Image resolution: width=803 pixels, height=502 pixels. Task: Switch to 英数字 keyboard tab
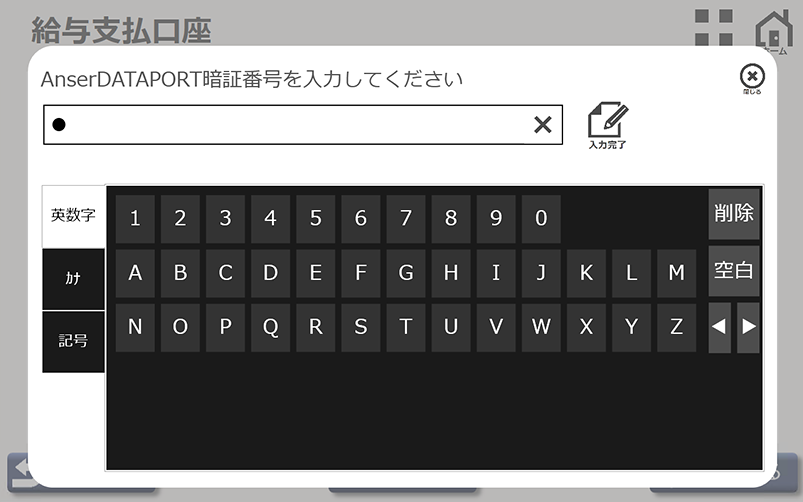73,216
